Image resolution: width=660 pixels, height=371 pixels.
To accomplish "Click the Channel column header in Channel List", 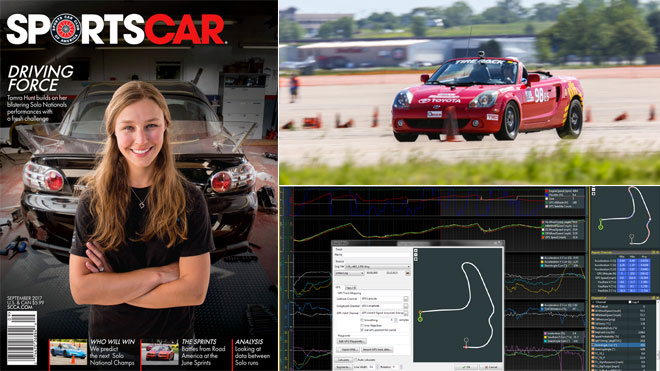I will (600, 302).
